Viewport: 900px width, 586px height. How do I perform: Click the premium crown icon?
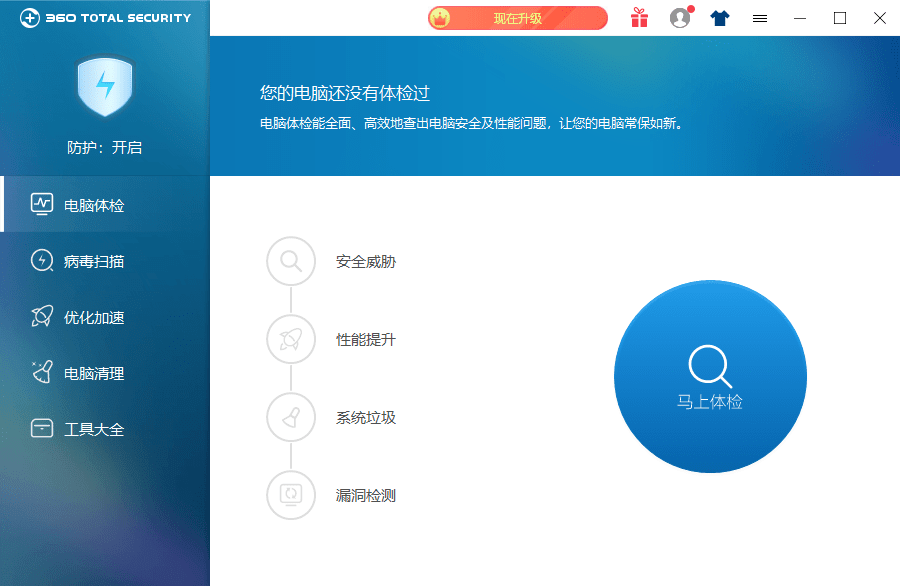(440, 18)
